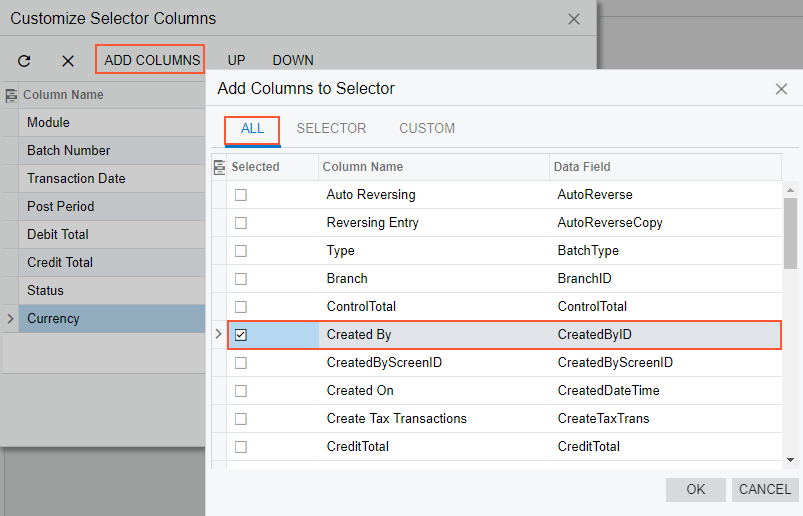Click the CANCEL button
Image resolution: width=803 pixels, height=516 pixels.
pyautogui.click(x=764, y=489)
